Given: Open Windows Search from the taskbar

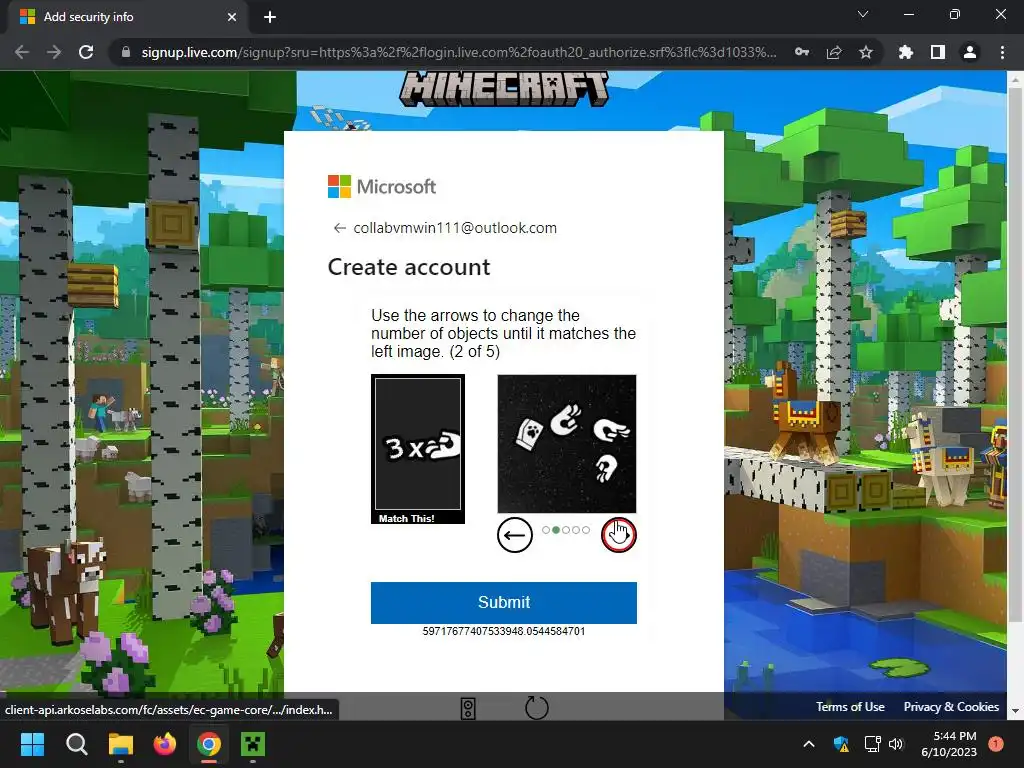Looking at the screenshot, I should coord(76,744).
